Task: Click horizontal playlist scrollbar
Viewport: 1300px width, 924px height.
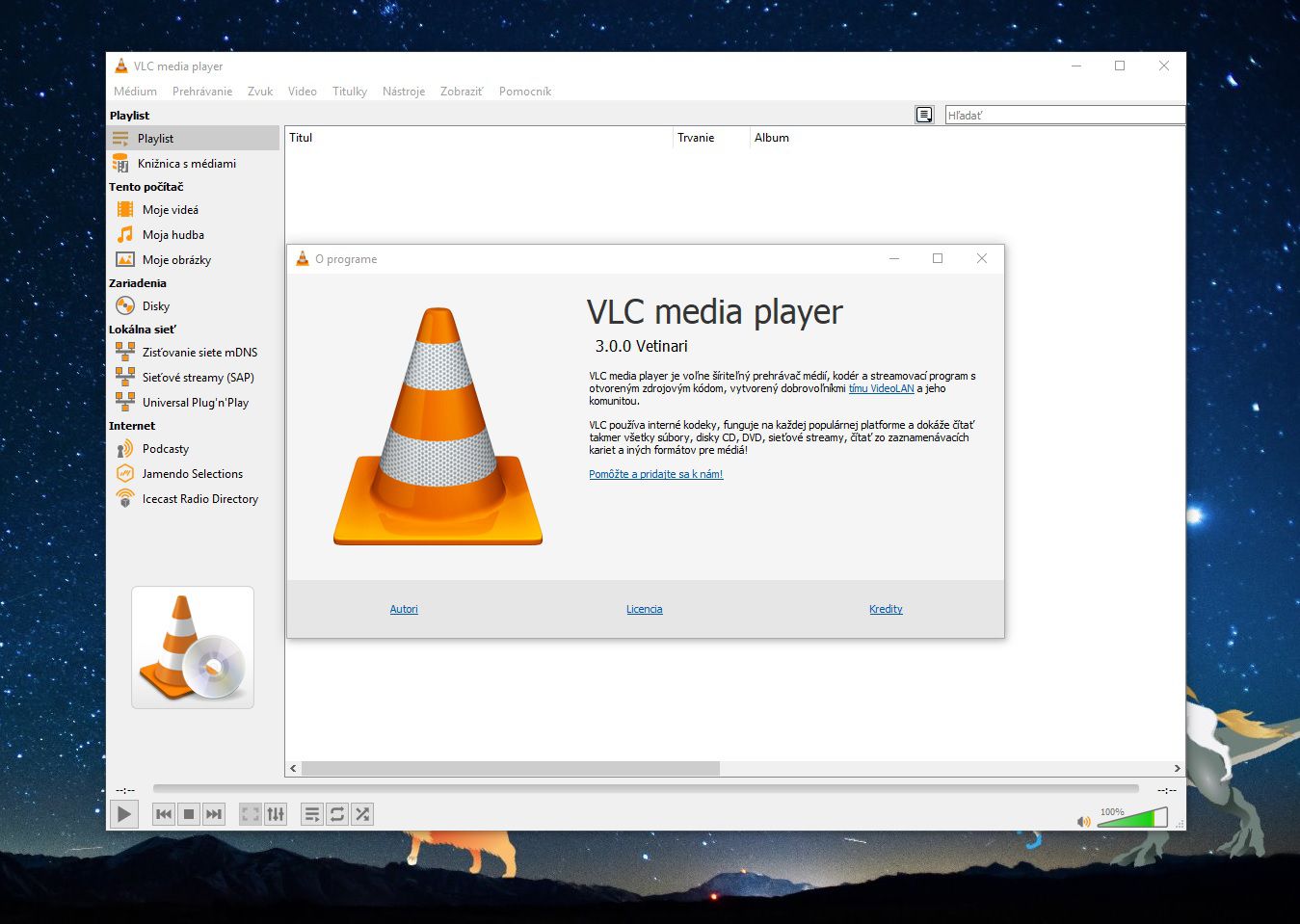Action: 511,768
